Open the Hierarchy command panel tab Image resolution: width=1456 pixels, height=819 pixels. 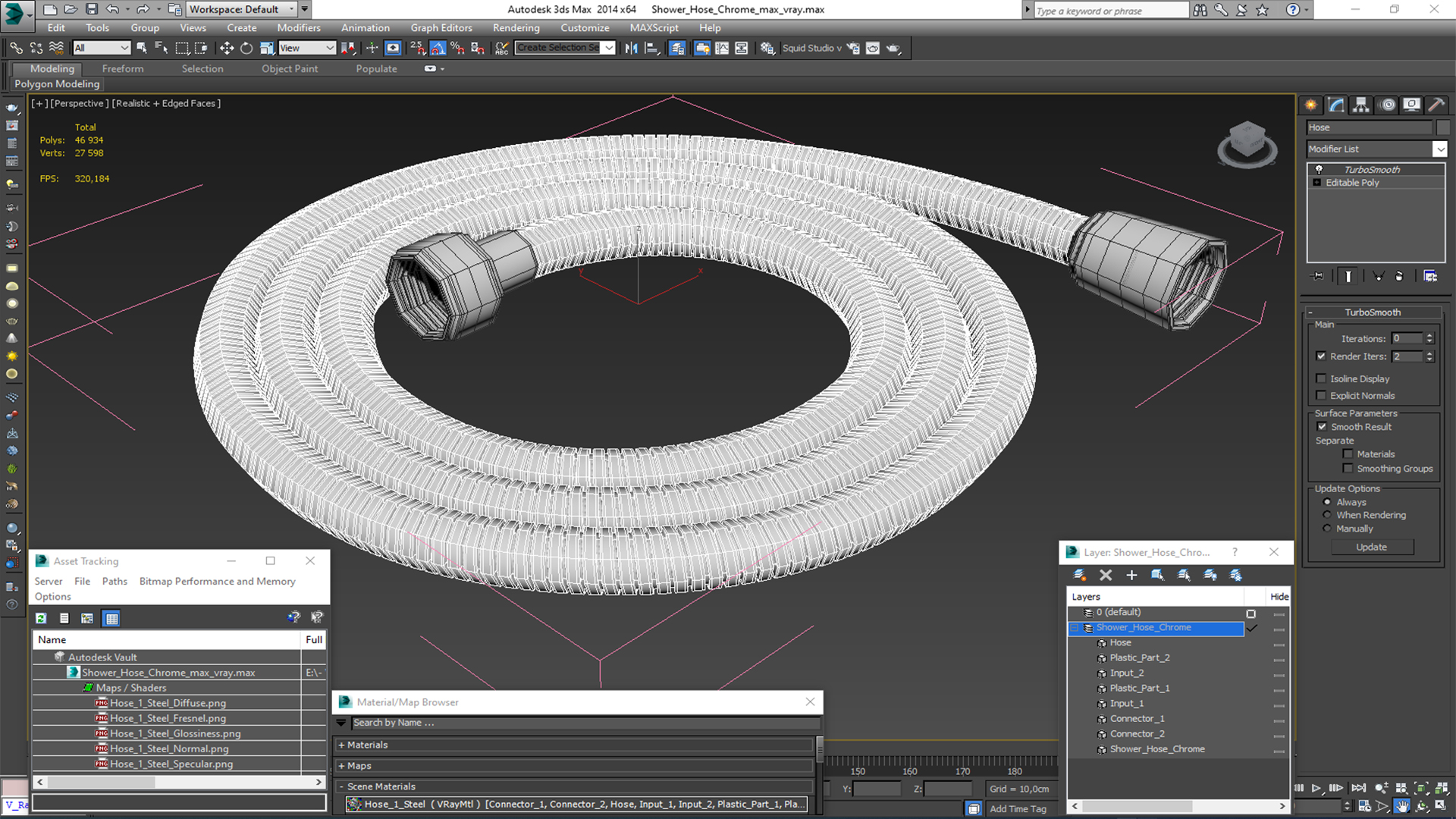[x=1361, y=105]
